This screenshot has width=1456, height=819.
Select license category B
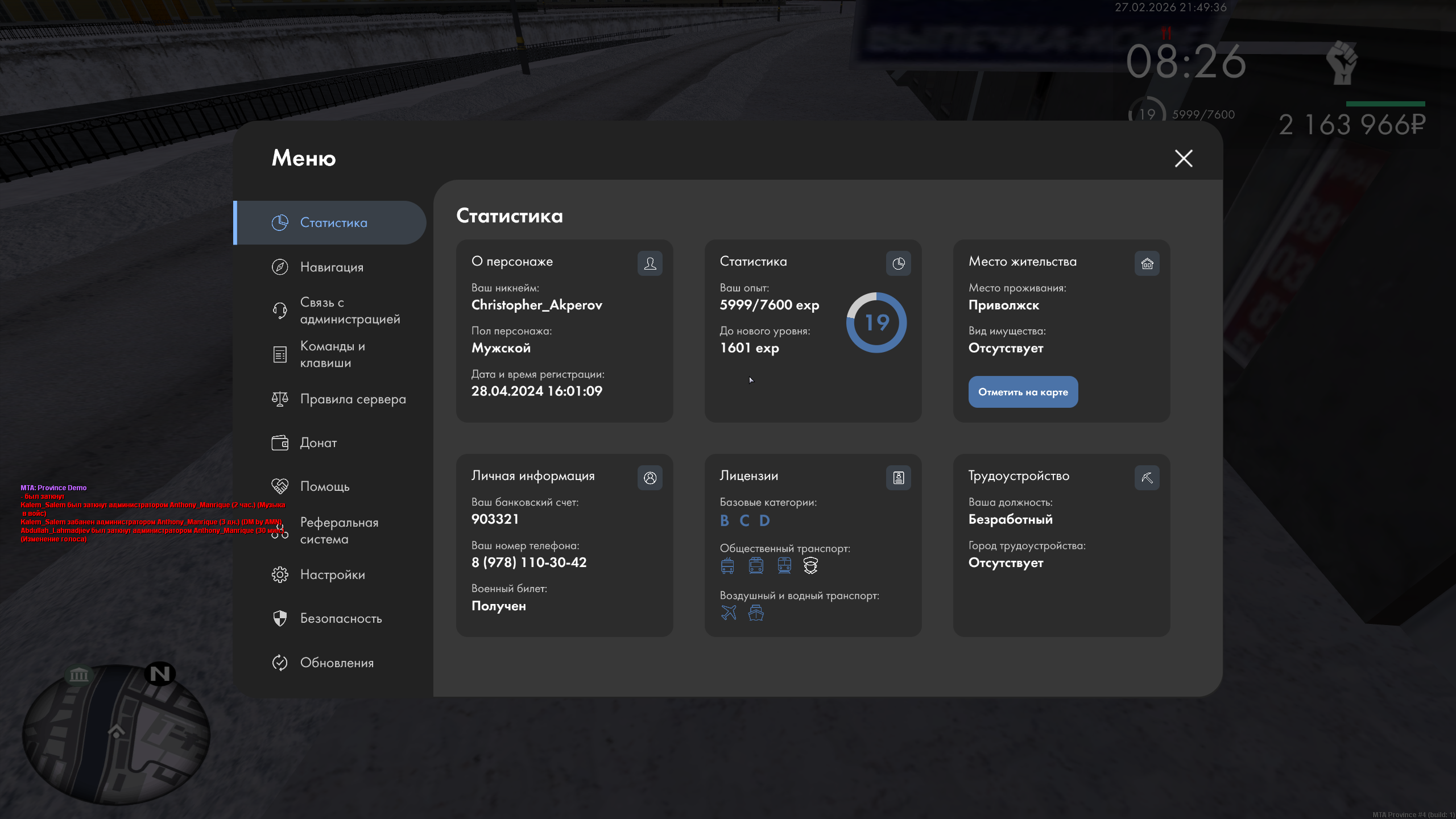tap(724, 520)
